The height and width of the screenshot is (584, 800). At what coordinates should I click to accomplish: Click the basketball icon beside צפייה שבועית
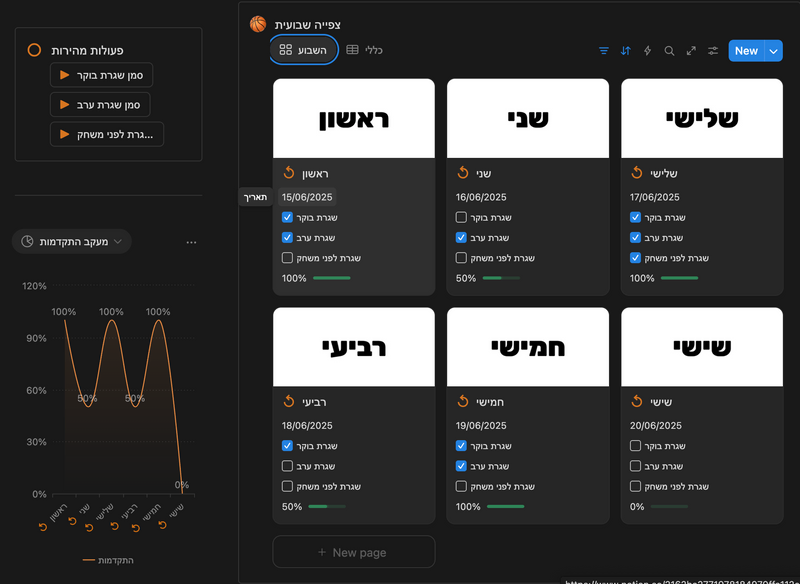click(x=258, y=24)
